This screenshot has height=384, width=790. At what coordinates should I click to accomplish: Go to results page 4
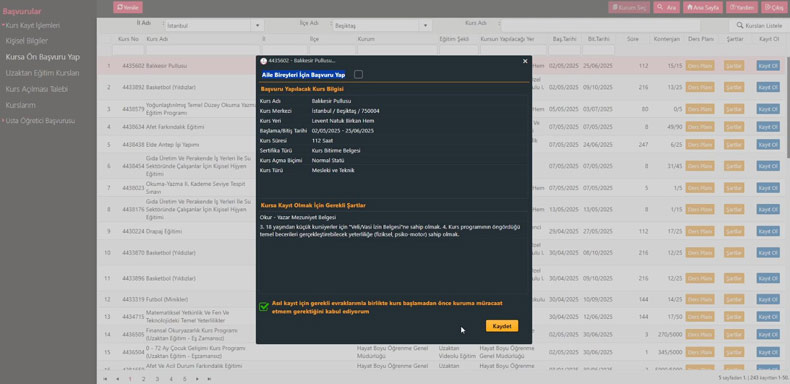point(171,378)
